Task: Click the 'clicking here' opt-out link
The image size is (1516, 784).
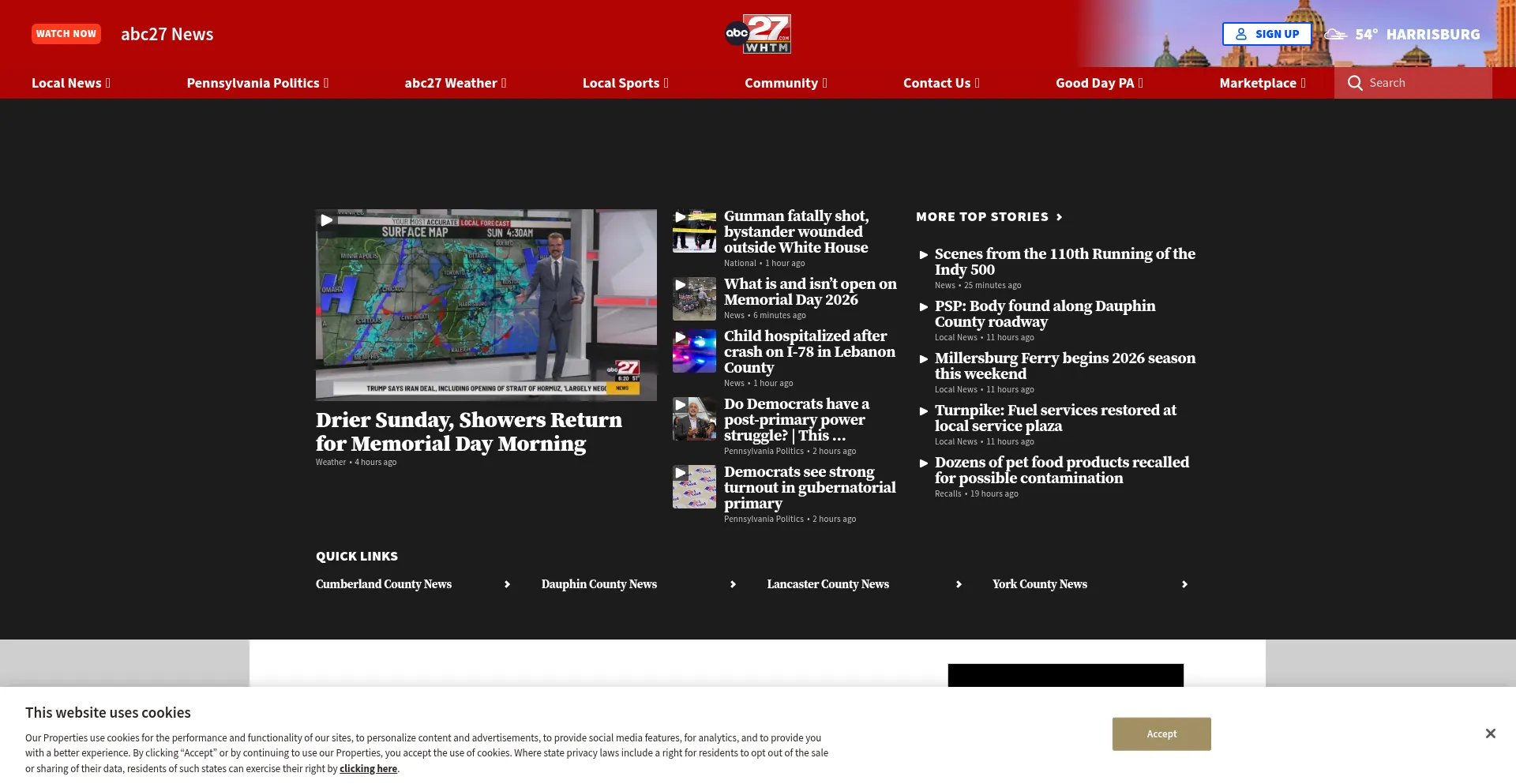Action: [368, 769]
